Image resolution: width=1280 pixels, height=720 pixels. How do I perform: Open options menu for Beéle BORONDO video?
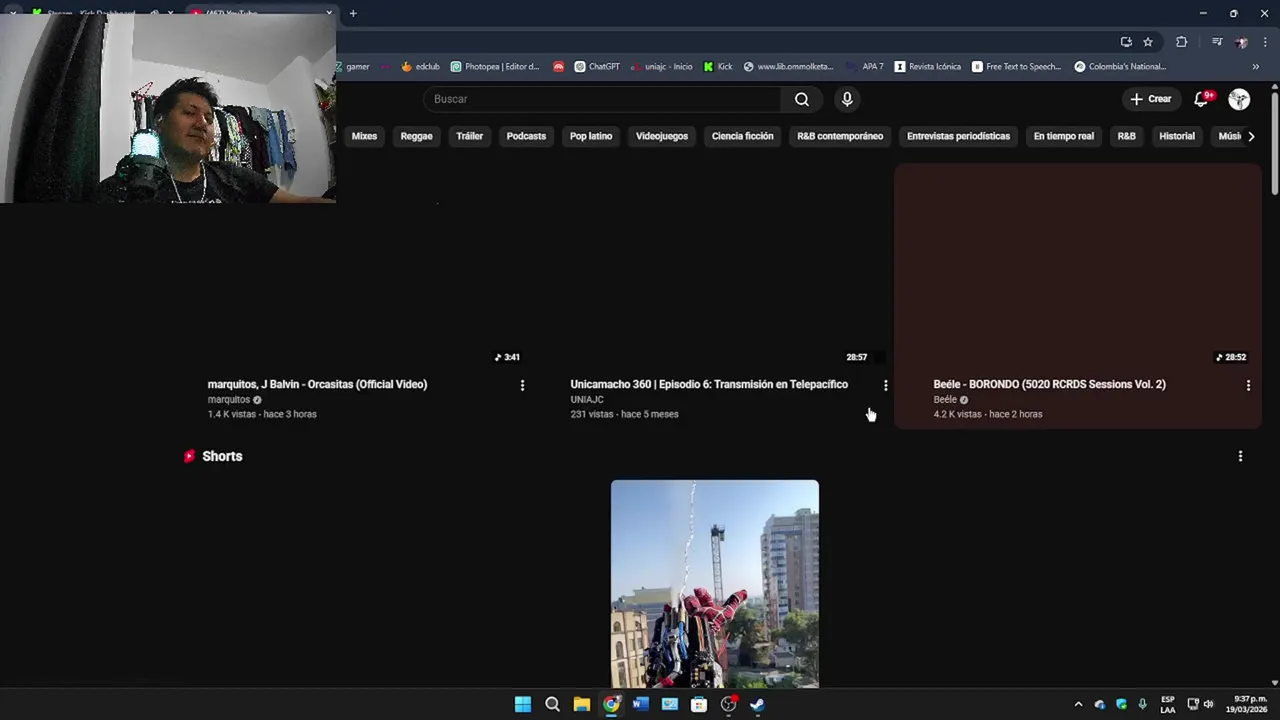1248,385
